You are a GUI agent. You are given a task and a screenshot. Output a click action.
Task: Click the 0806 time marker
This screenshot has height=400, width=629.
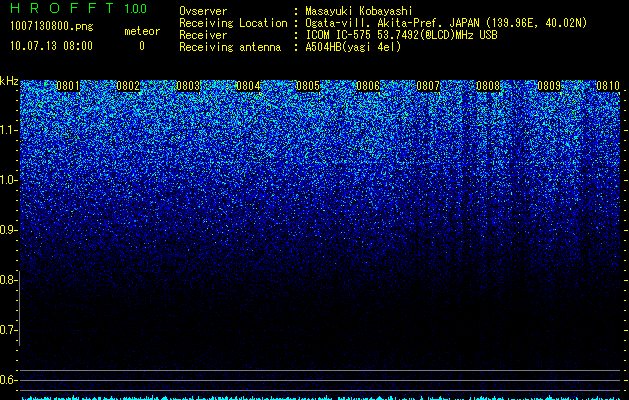(368, 86)
